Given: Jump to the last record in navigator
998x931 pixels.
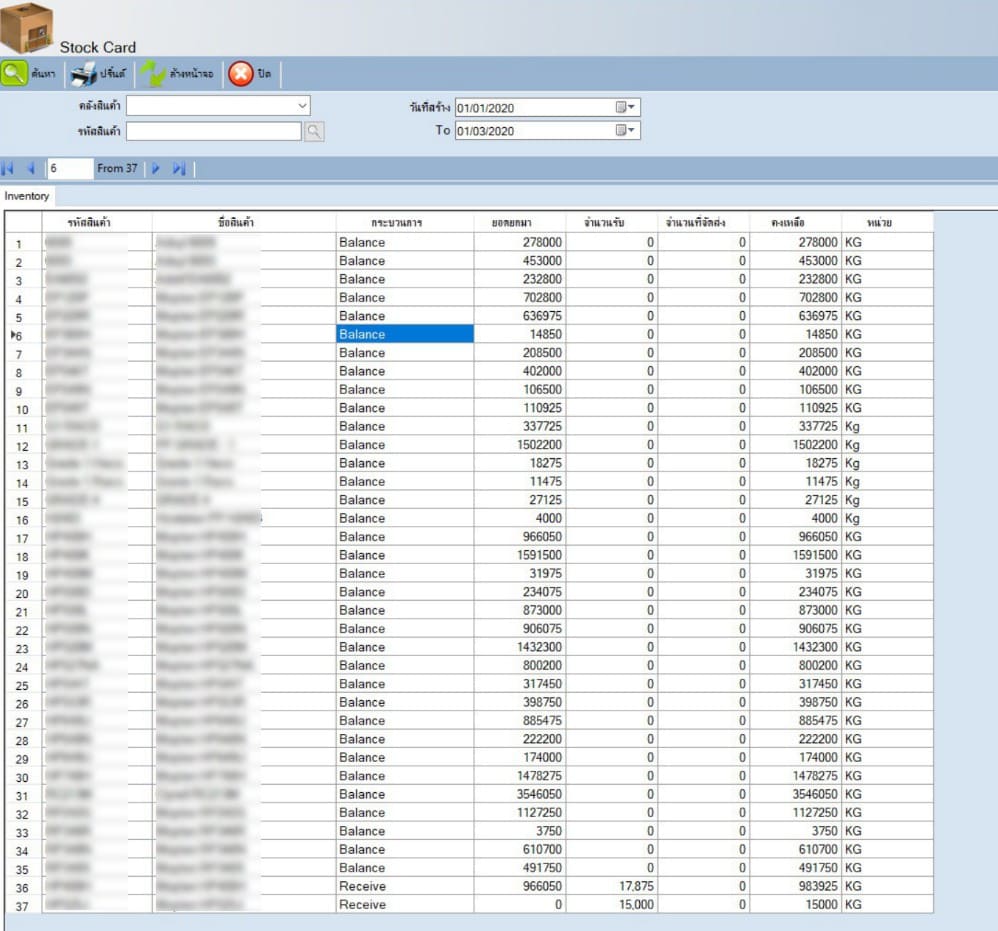Looking at the screenshot, I should (179, 169).
